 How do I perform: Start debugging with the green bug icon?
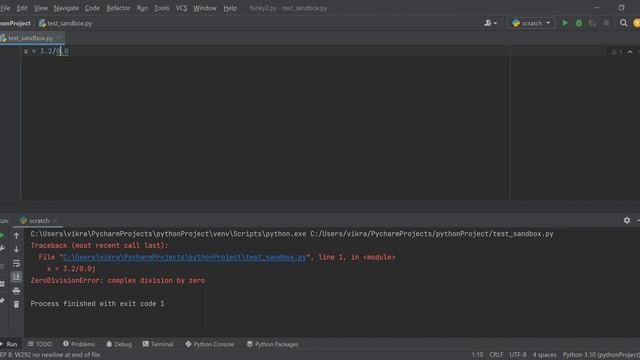(x=579, y=23)
